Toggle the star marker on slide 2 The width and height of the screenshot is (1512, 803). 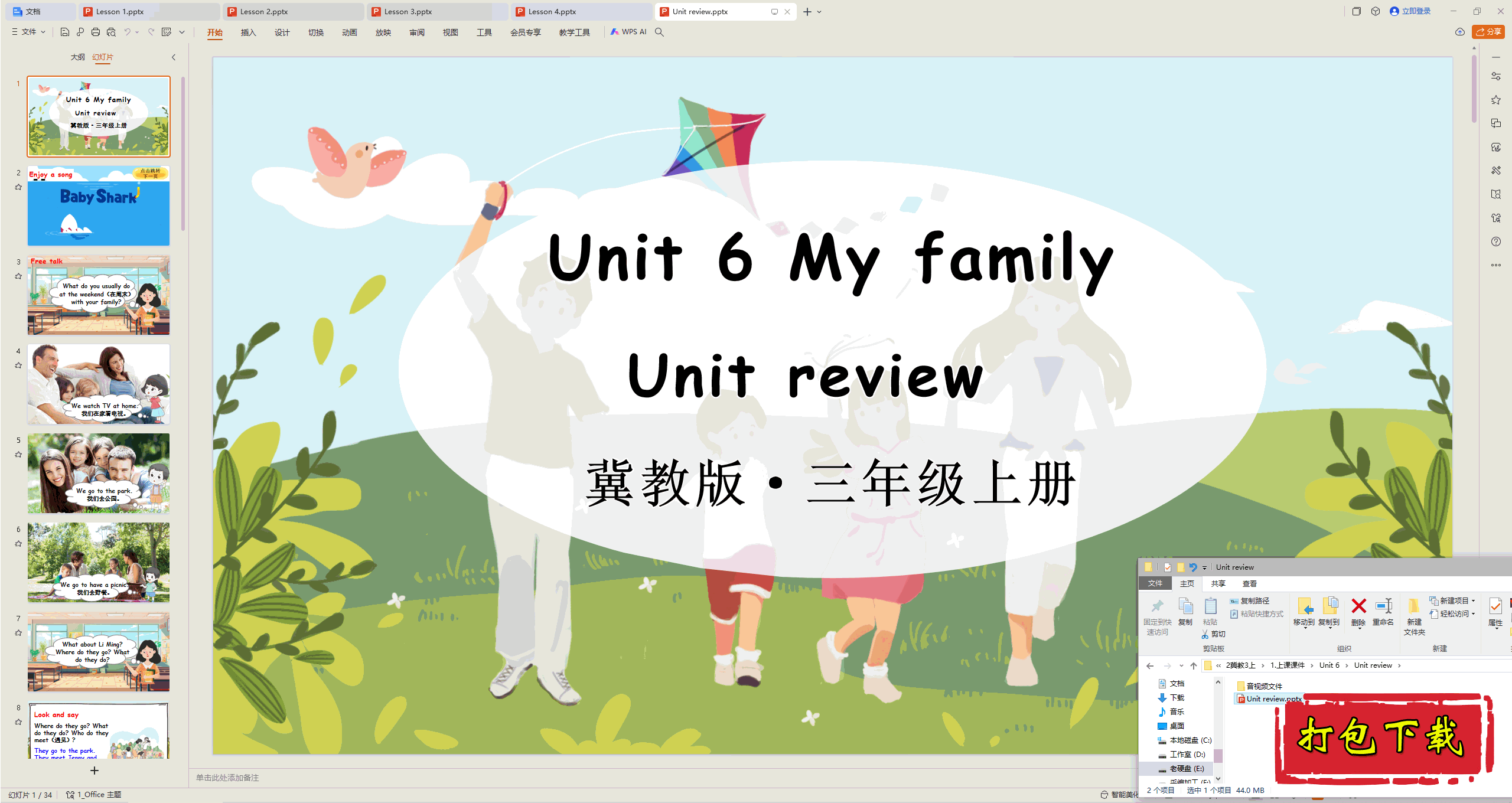tap(18, 187)
